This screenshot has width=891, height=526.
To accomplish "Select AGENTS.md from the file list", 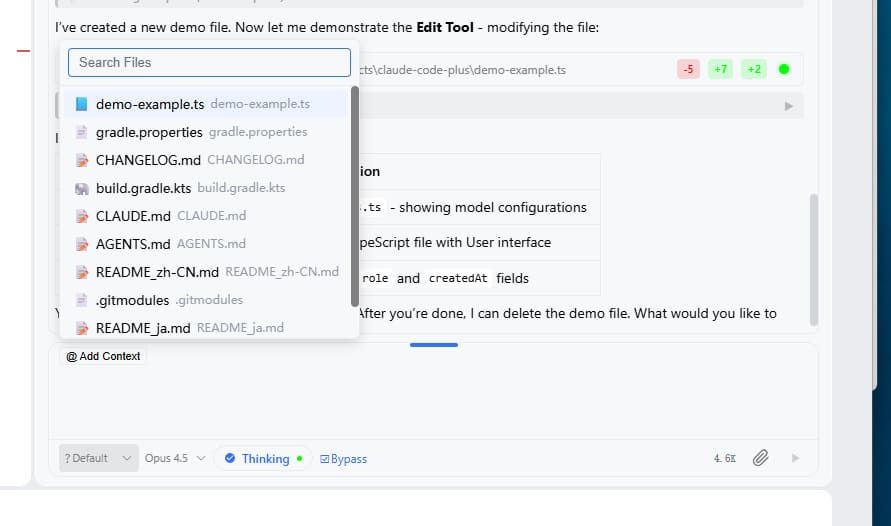I will 133,244.
